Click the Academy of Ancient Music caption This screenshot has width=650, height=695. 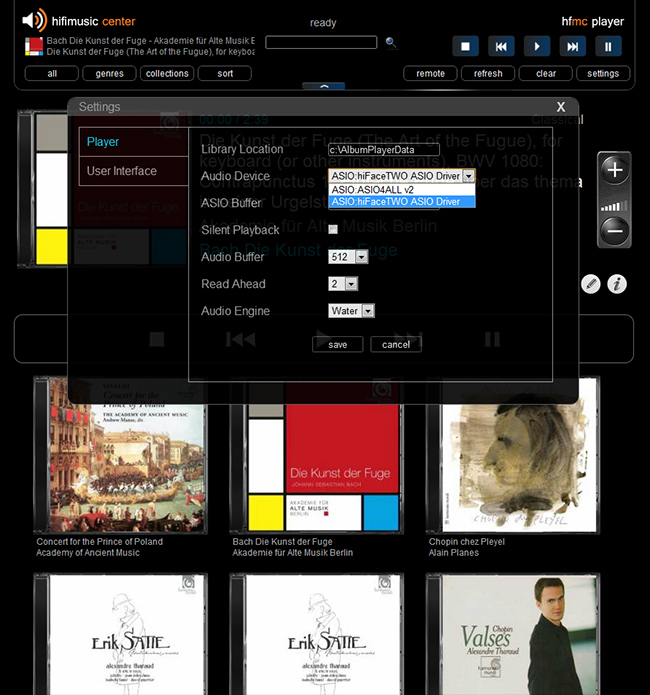[88, 553]
